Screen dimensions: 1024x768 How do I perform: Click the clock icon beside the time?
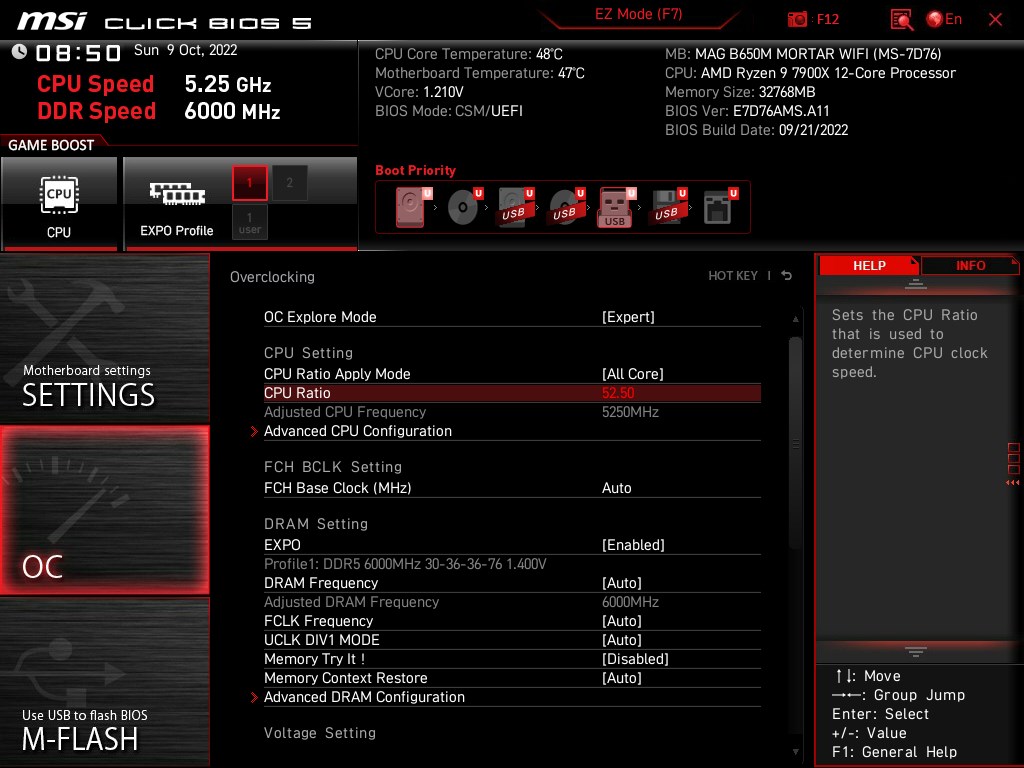point(19,52)
